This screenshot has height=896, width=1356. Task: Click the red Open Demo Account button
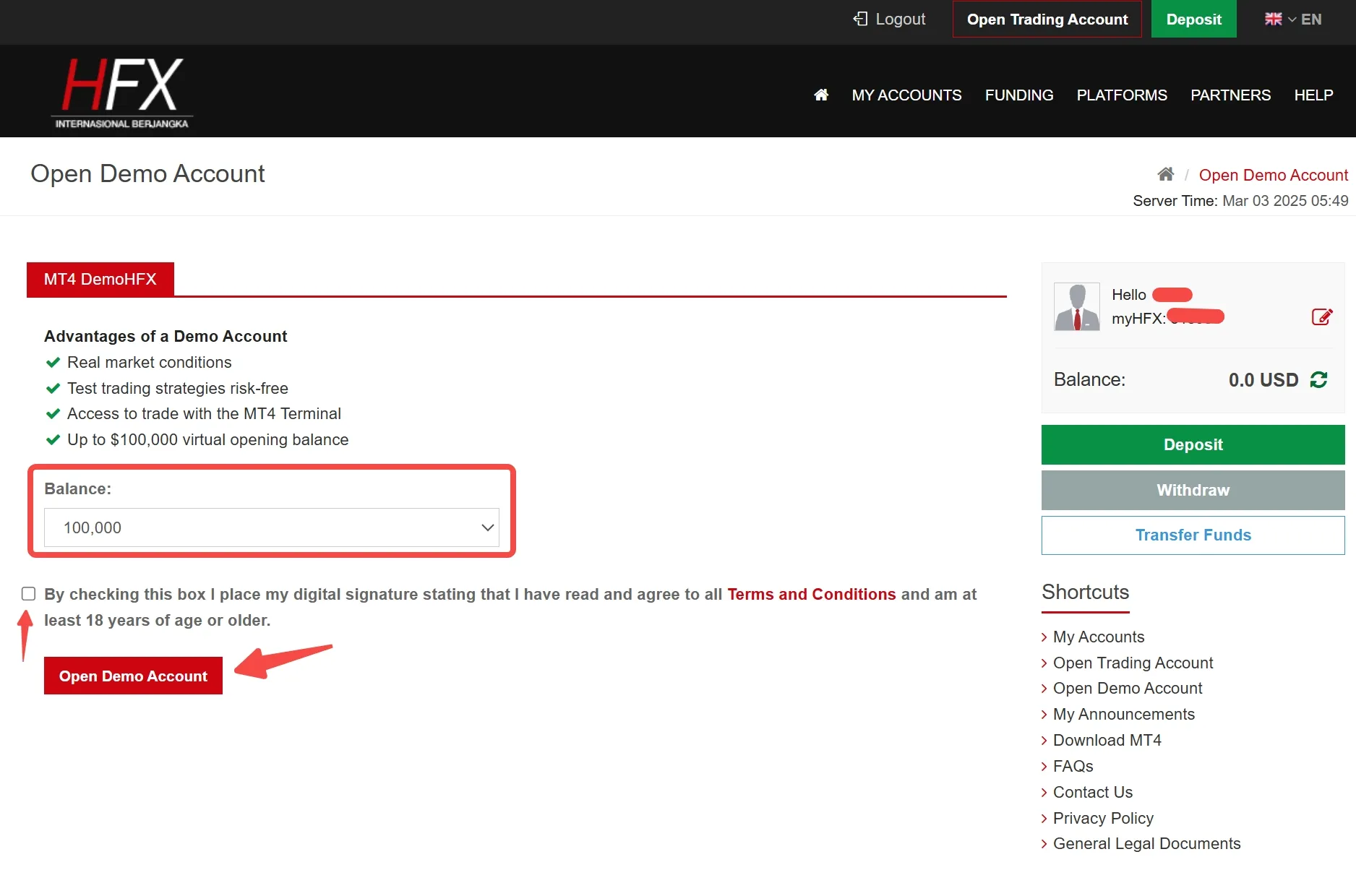[133, 676]
